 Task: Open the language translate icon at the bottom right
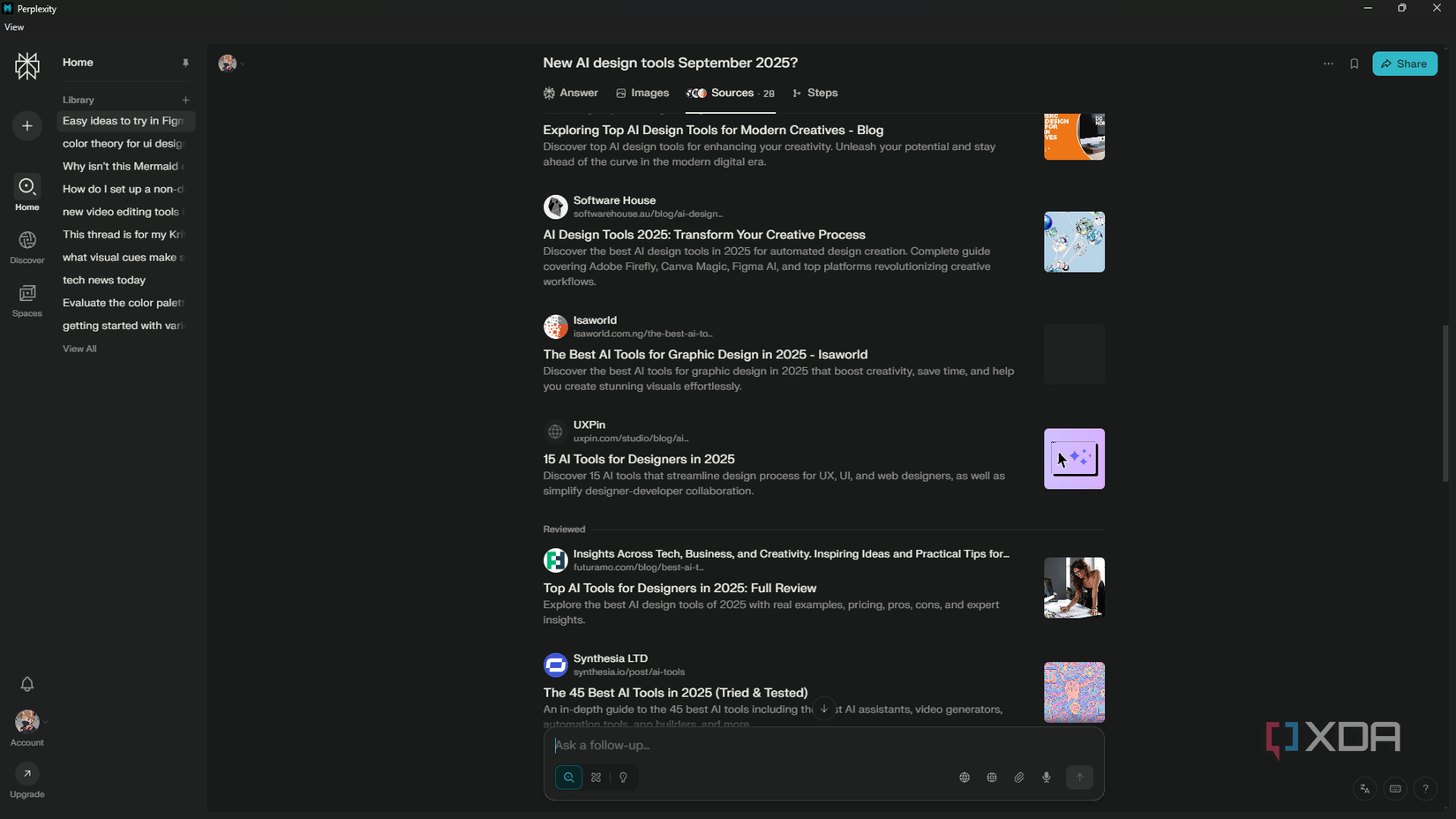pyautogui.click(x=1364, y=789)
